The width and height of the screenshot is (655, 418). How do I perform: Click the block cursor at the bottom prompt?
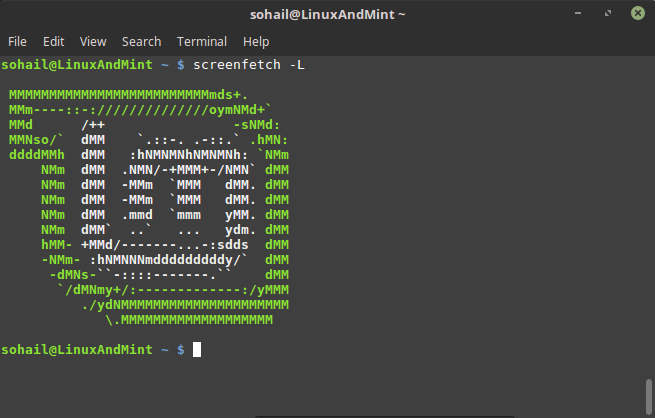coord(197,350)
